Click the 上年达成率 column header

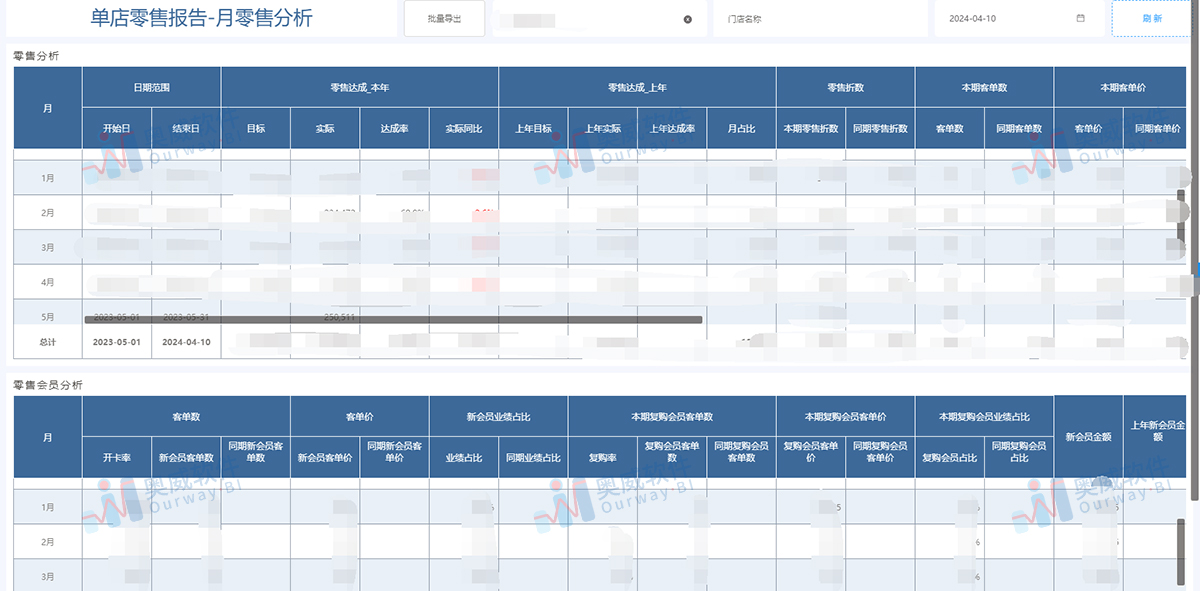pos(672,129)
